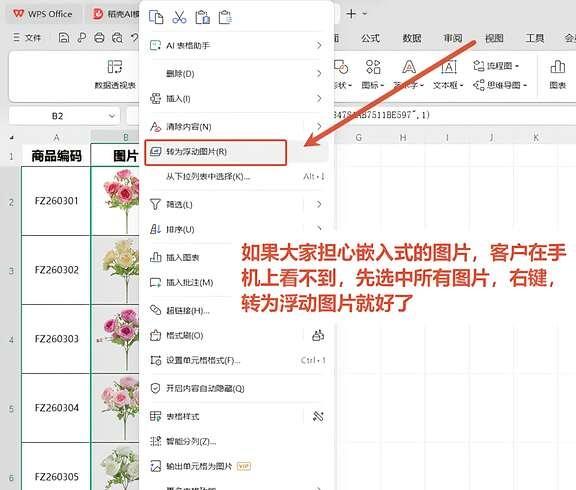Select 插入批注(M) from the context menu
This screenshot has height=490, width=576.
point(191,282)
